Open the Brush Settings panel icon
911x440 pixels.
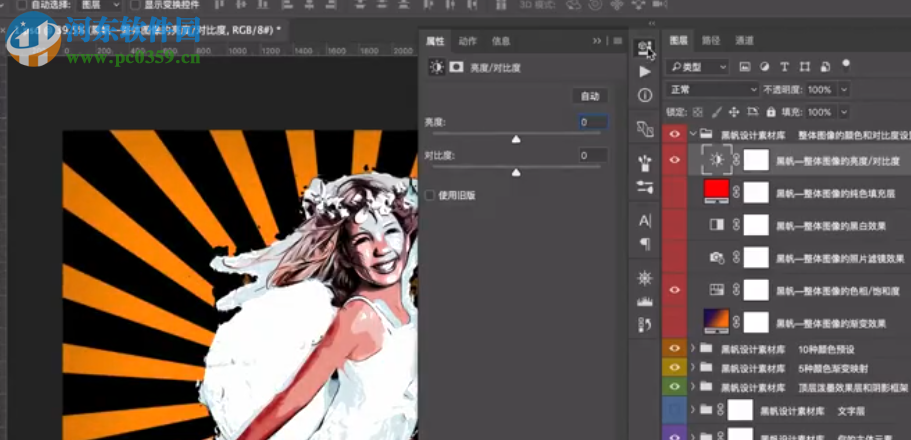[x=644, y=187]
